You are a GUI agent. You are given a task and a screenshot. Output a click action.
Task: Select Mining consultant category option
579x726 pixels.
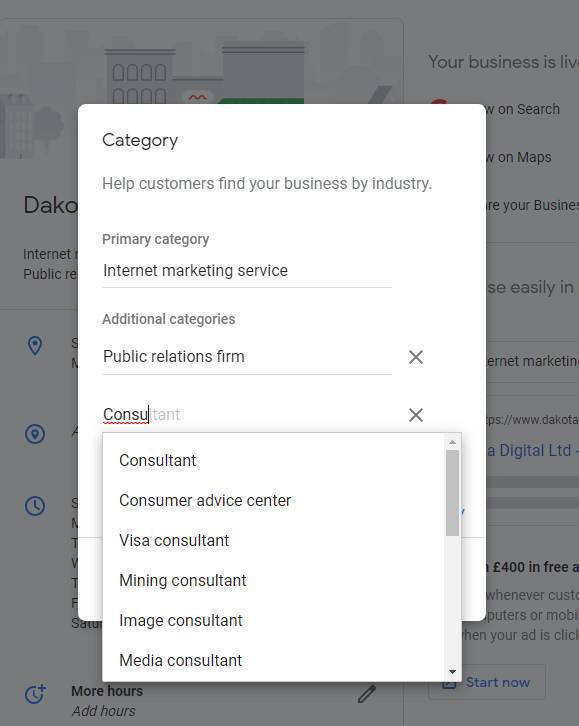(273, 580)
